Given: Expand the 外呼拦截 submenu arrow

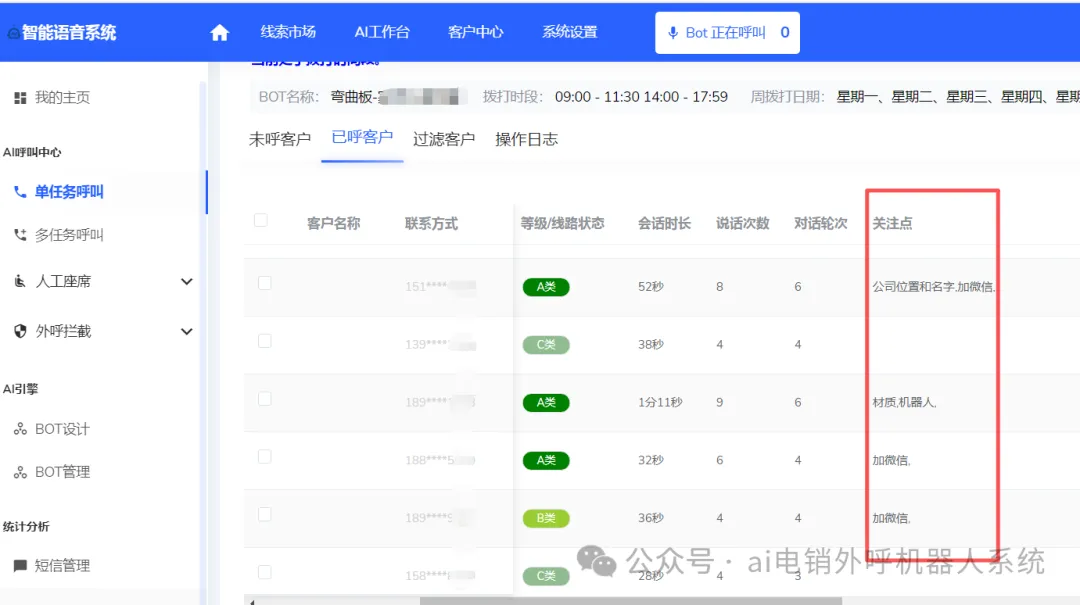Looking at the screenshot, I should coord(186,331).
